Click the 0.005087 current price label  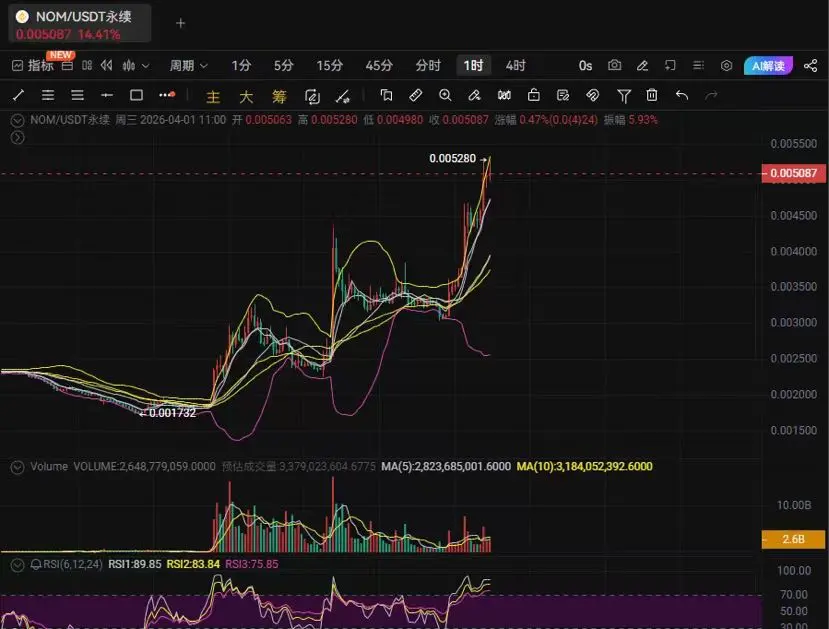(x=794, y=173)
